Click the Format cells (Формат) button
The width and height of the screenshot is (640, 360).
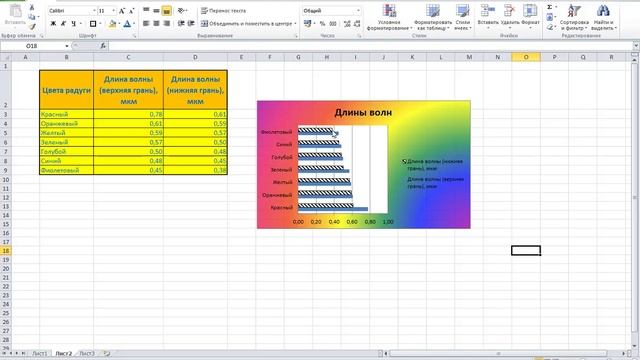coord(530,17)
